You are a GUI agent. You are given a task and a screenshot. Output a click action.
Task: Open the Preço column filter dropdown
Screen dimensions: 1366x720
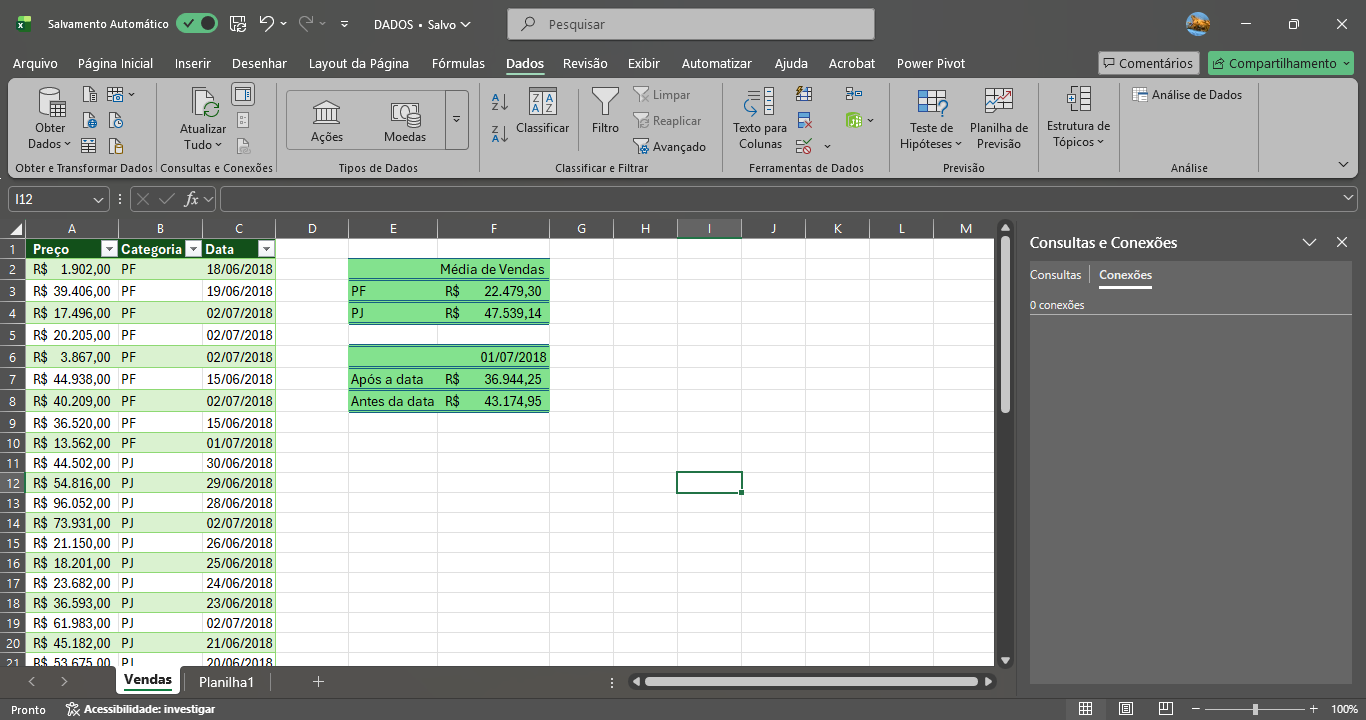(108, 249)
